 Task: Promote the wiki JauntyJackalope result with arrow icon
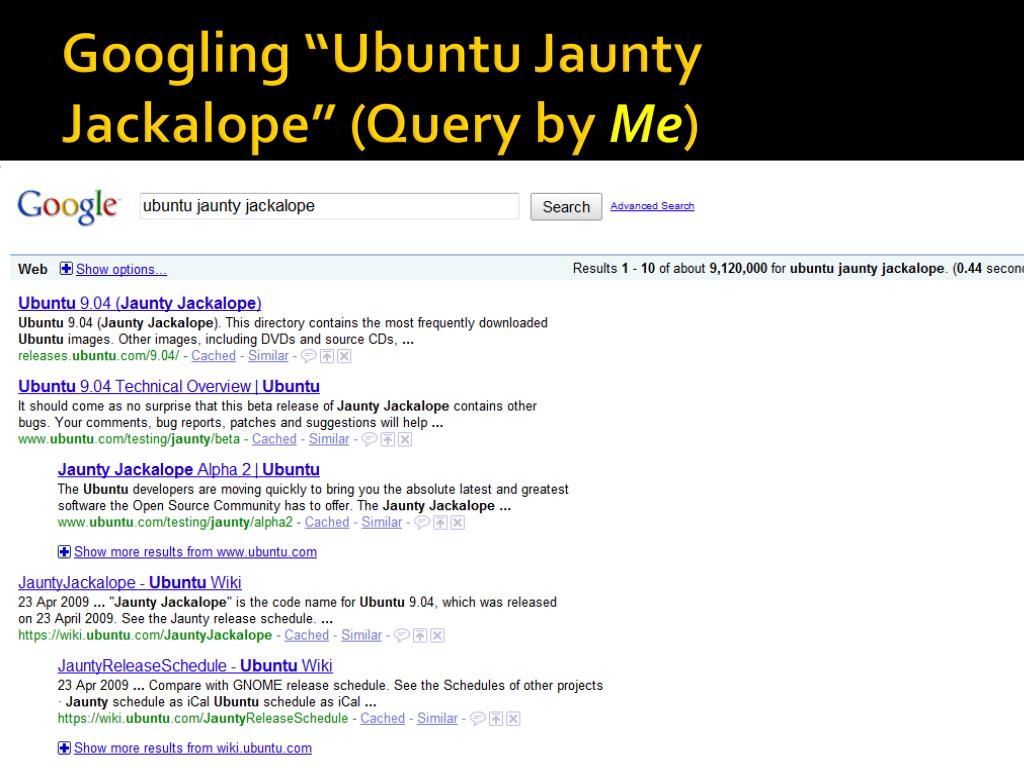coord(421,635)
